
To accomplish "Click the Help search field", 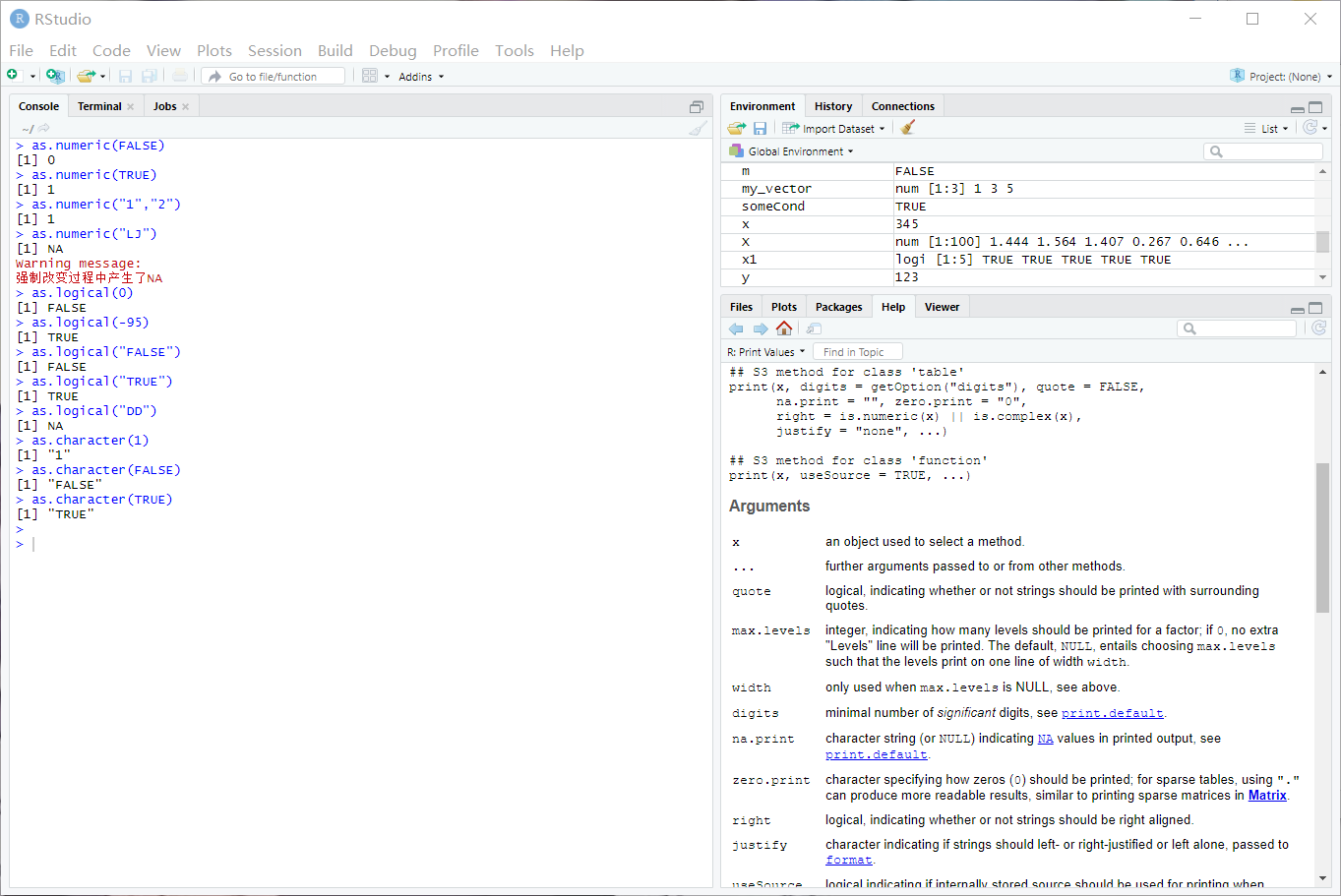I will click(x=1238, y=329).
